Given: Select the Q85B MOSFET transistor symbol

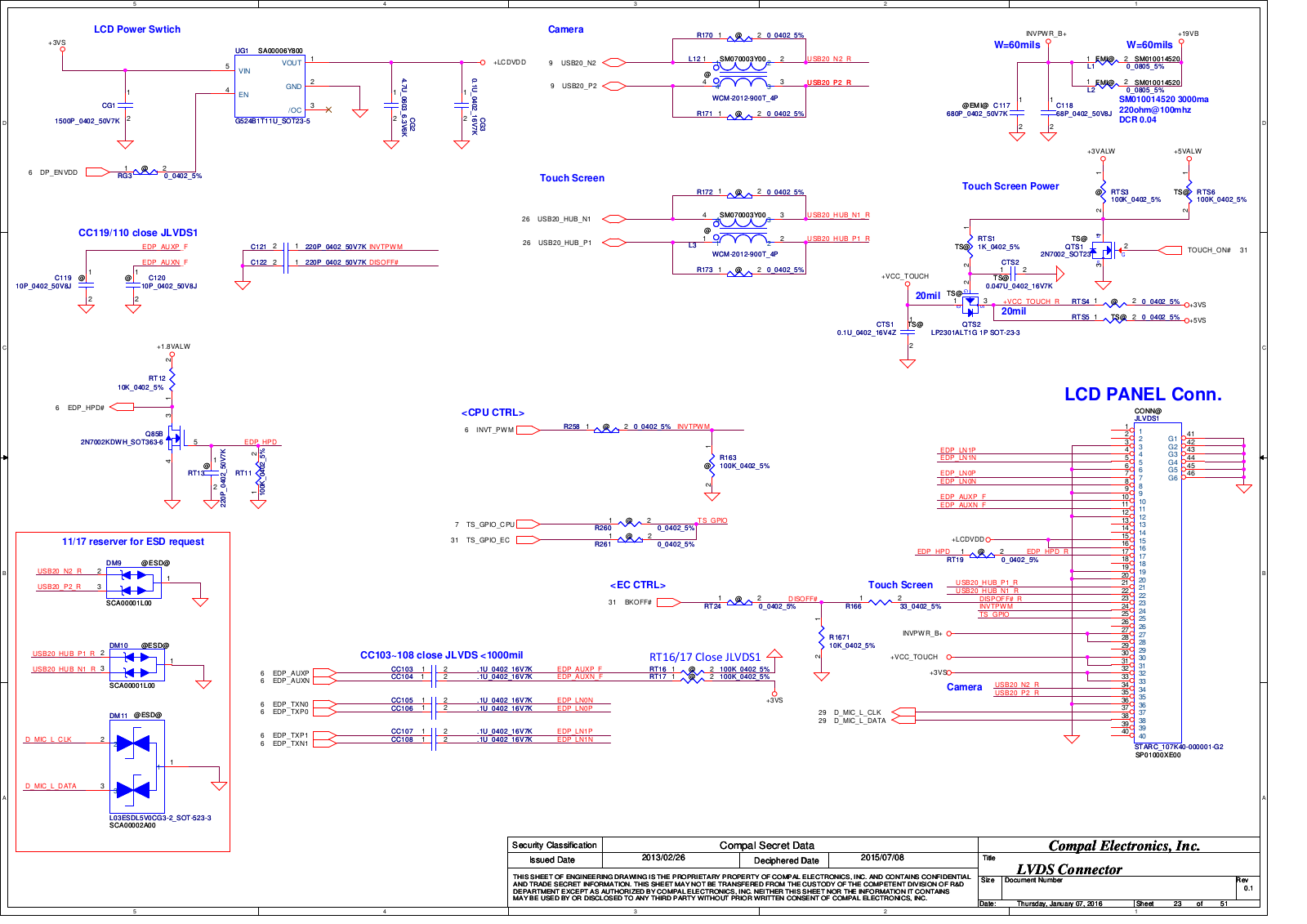Looking at the screenshot, I should (174, 439).
